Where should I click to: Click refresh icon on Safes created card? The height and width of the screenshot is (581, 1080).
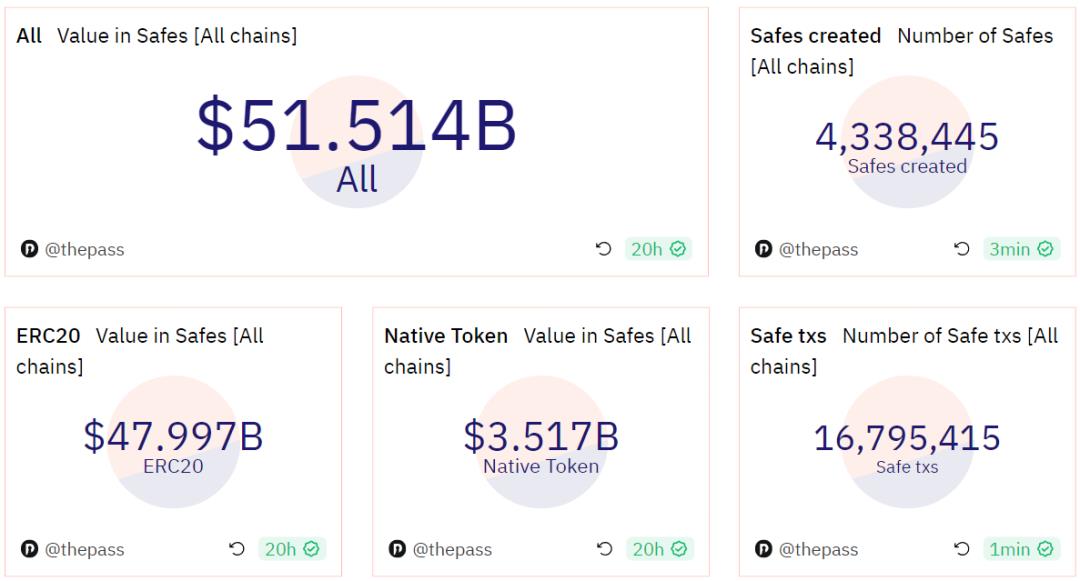pyautogui.click(x=962, y=249)
